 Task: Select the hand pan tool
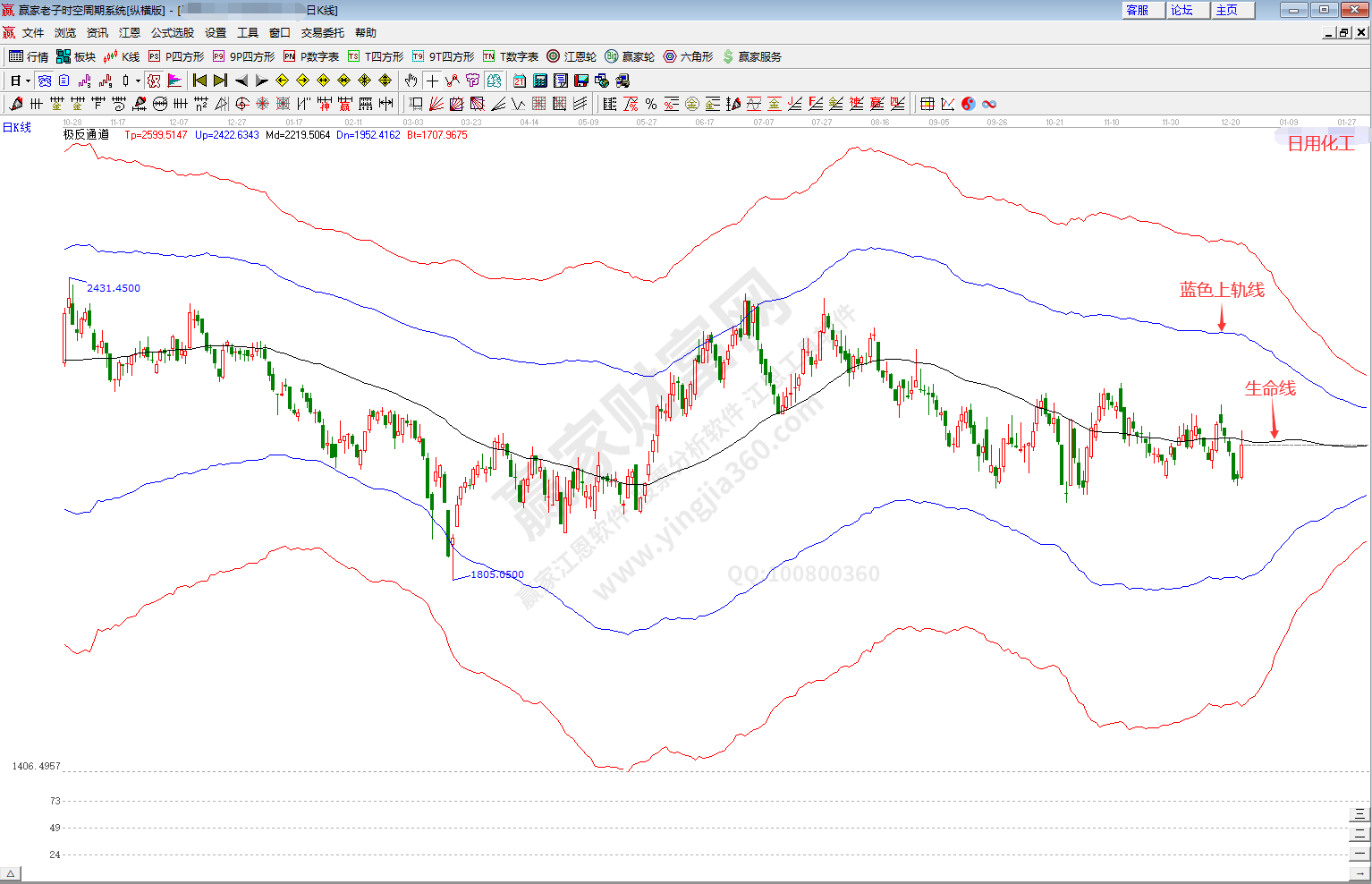(x=411, y=81)
